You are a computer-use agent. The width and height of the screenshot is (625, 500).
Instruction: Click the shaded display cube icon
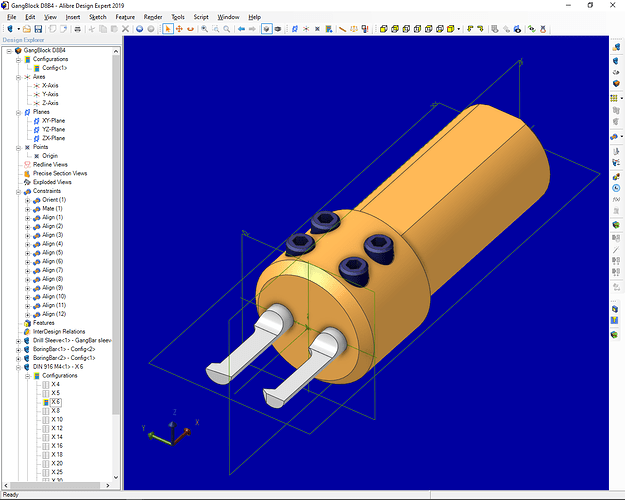click(267, 29)
